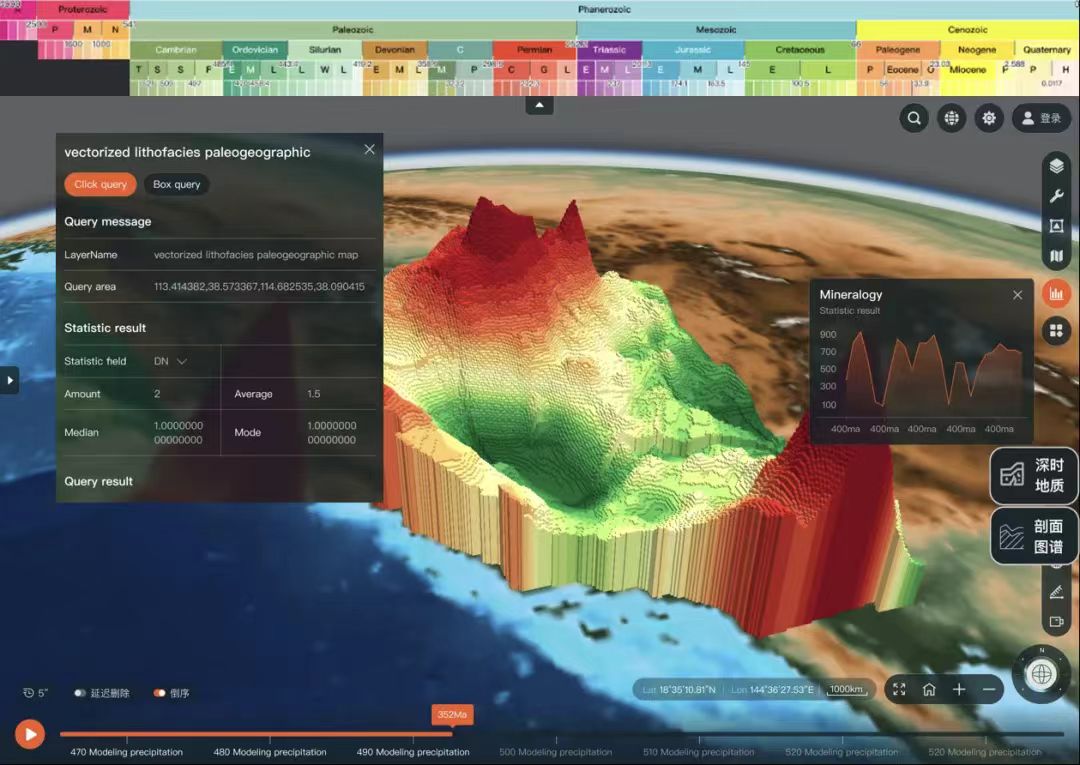This screenshot has width=1080, height=765.
Task: Toggle the orange bar chart statistics icon
Action: [x=1056, y=294]
